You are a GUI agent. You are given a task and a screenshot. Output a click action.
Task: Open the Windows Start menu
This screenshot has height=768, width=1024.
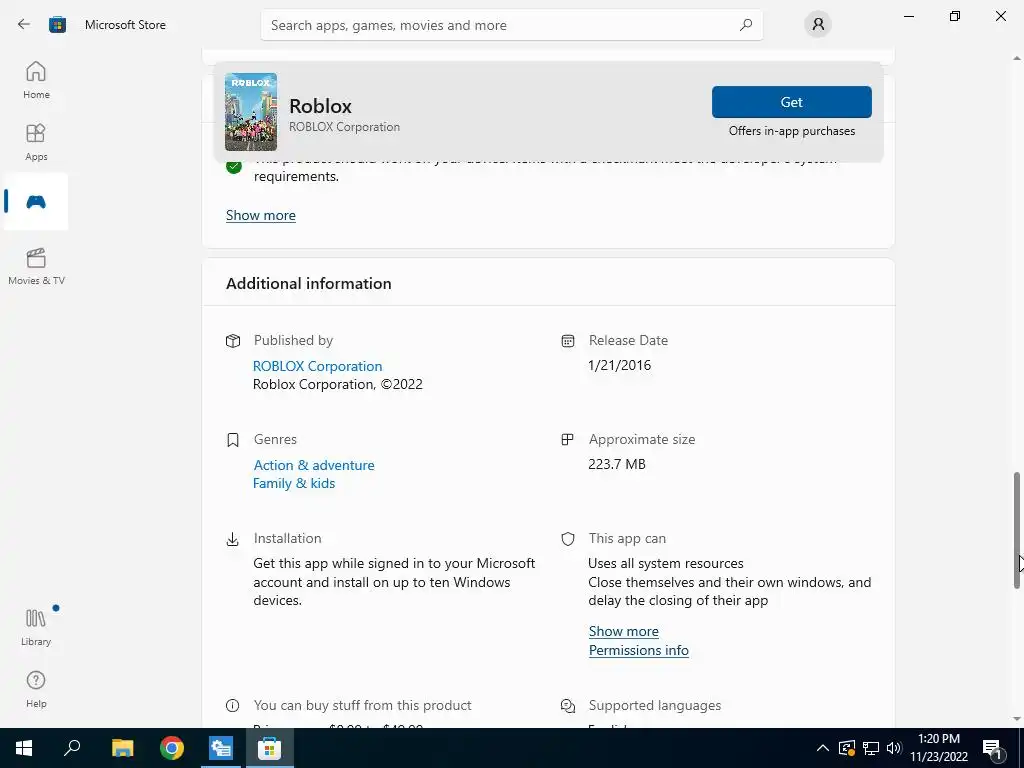[x=24, y=748]
